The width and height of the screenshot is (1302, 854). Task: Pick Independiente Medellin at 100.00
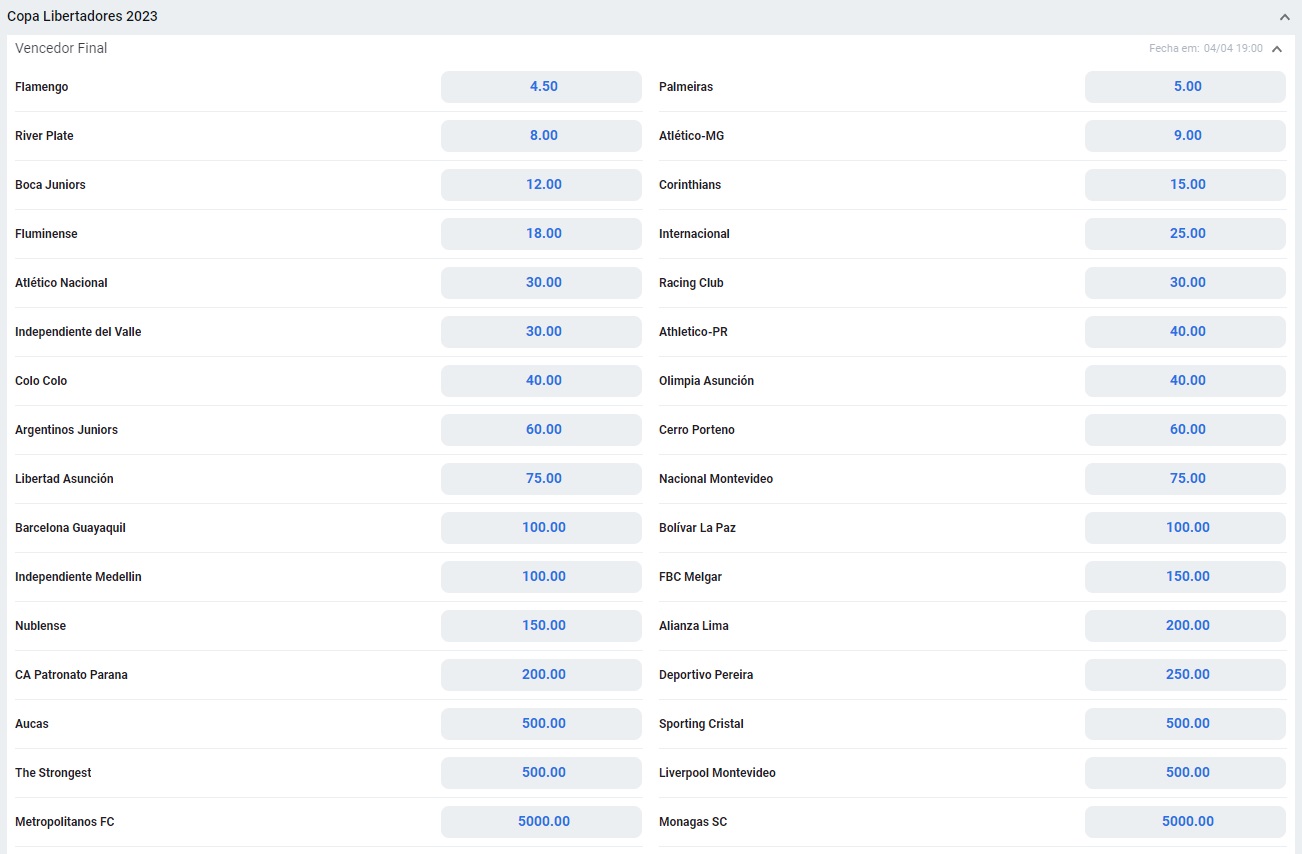[541, 577]
